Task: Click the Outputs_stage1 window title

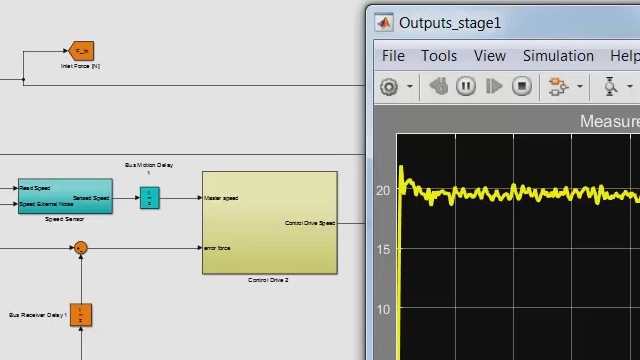Action: point(450,23)
